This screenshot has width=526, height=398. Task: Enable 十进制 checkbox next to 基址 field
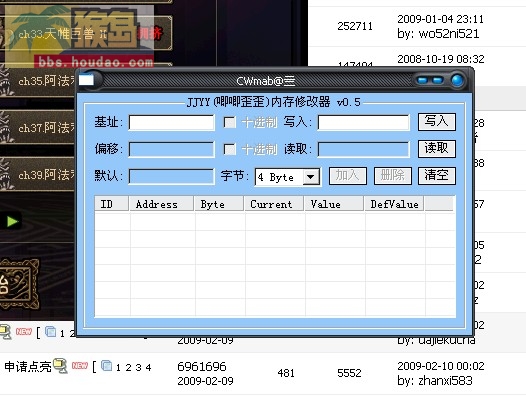(x=230, y=122)
